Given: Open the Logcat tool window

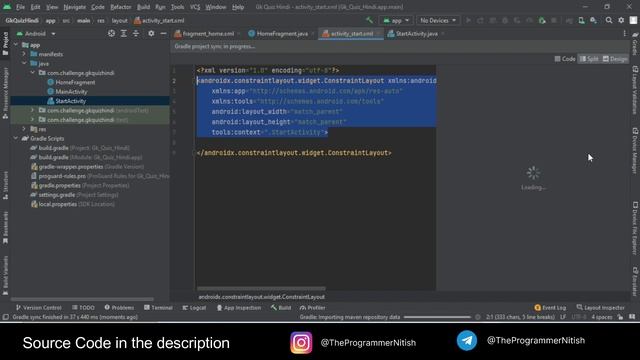Looking at the screenshot, I should point(194,307).
